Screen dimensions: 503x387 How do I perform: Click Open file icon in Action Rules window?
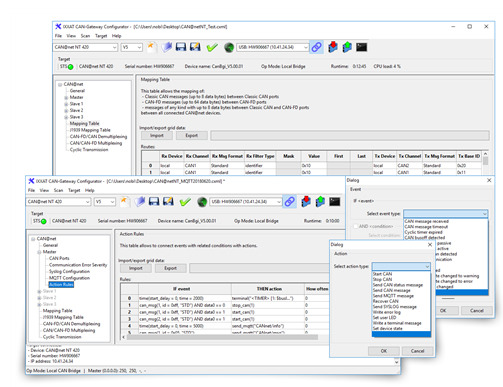[140, 201]
